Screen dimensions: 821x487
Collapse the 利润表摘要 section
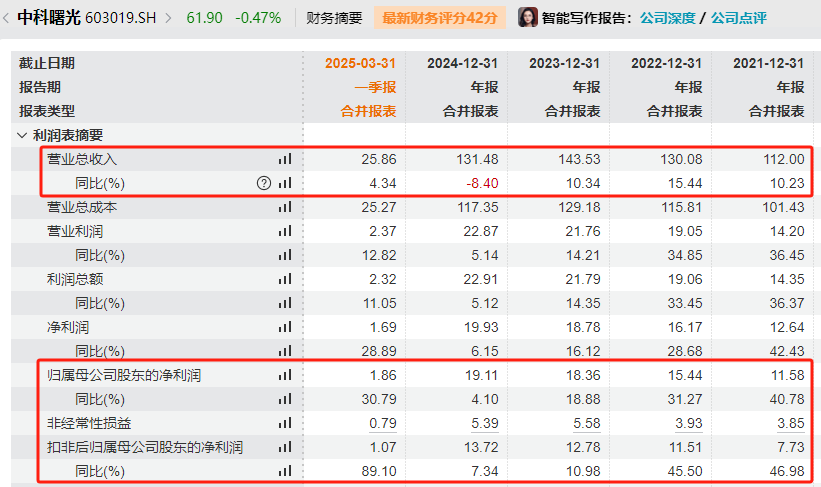[x=21, y=136]
